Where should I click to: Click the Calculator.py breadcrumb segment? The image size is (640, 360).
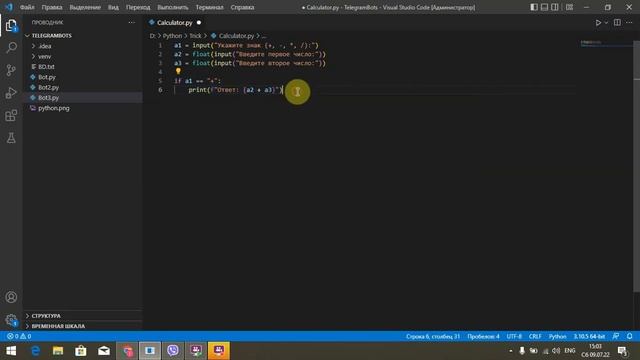(x=236, y=36)
